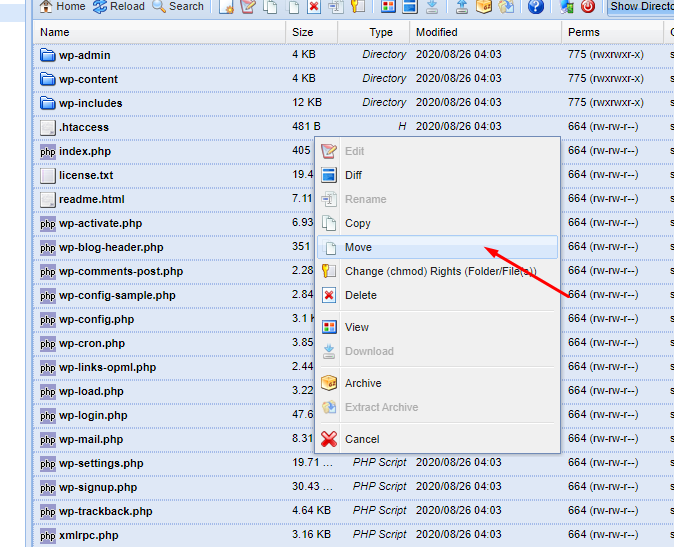
Task: Toggle the Show Directories button
Action: click(640, 6)
